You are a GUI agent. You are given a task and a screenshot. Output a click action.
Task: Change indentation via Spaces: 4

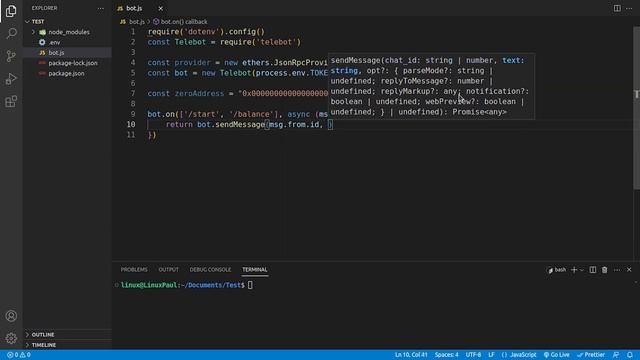point(447,355)
